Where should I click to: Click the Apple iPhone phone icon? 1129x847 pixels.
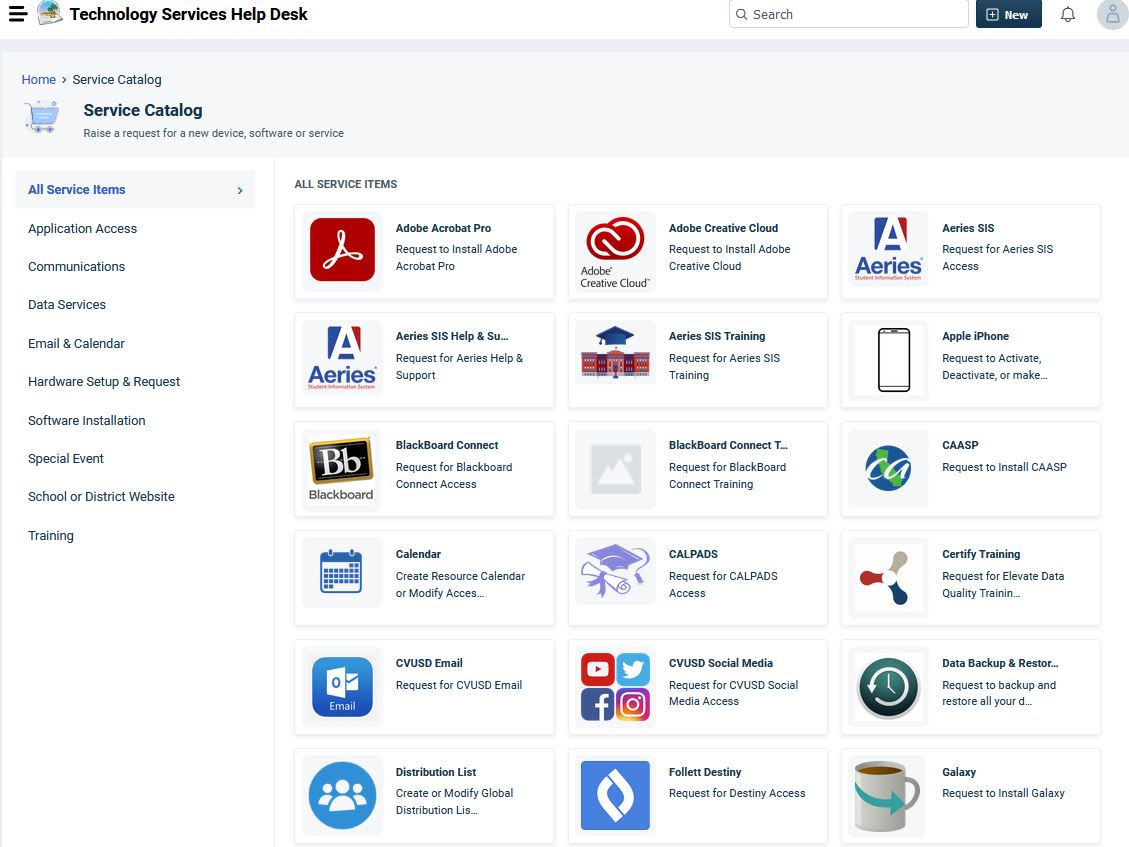[894, 359]
